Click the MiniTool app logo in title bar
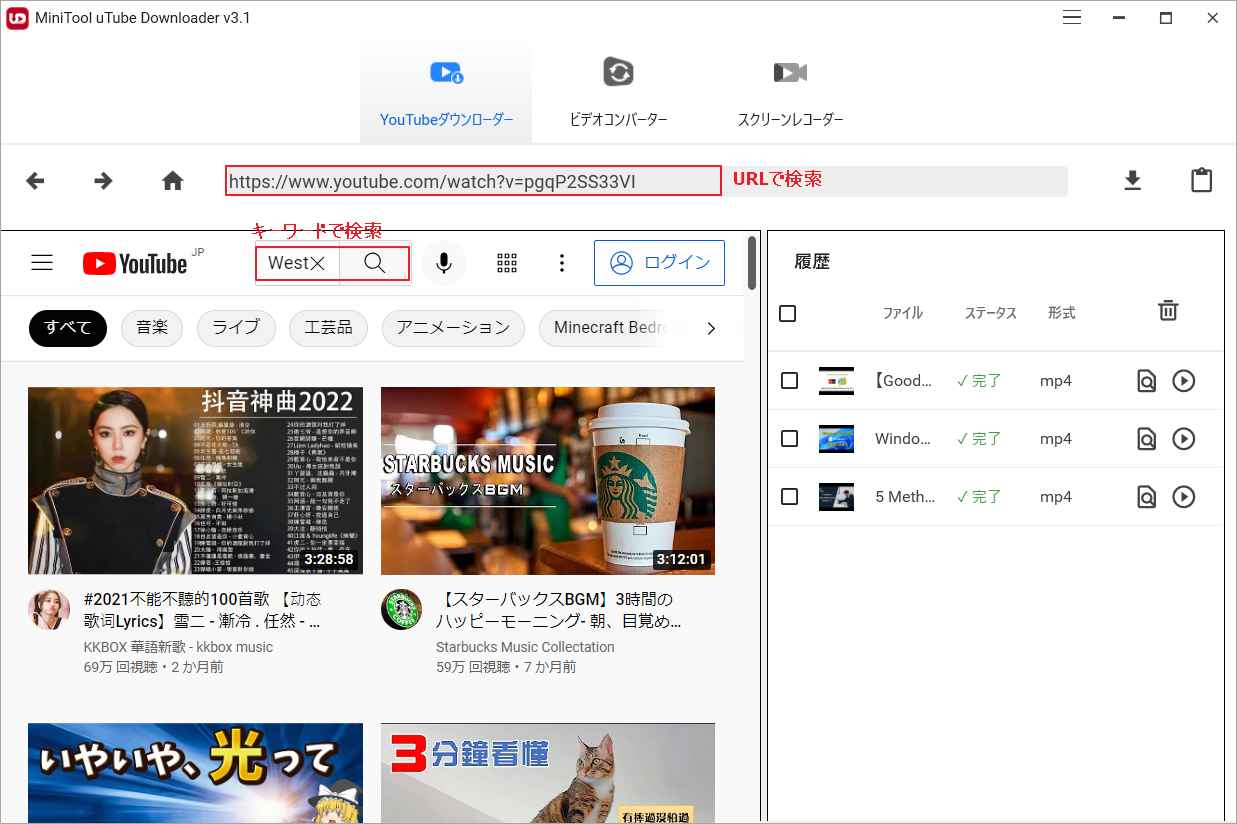1237x824 pixels. click(x=16, y=18)
